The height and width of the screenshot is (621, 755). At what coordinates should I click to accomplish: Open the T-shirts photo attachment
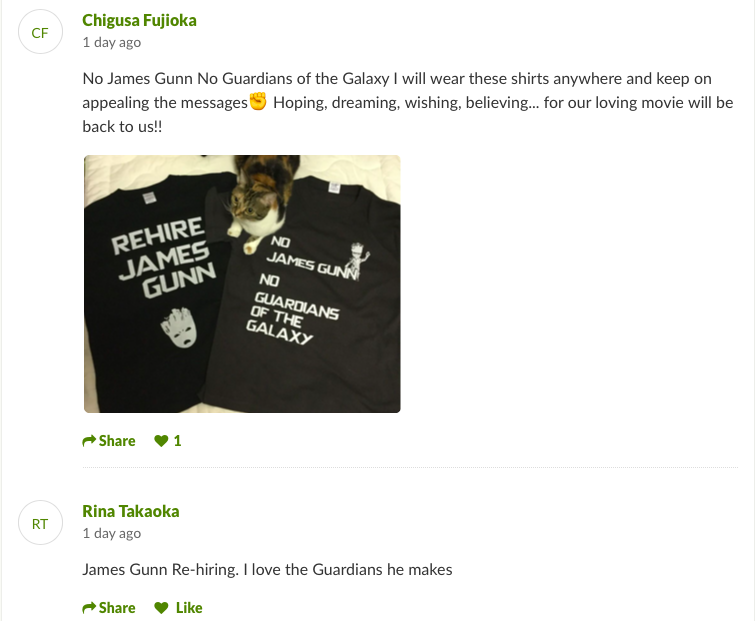(242, 283)
